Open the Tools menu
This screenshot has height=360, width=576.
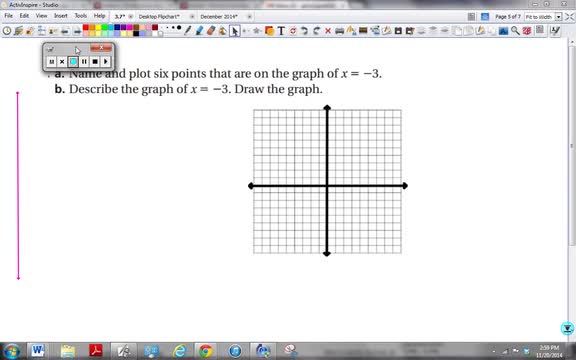(80, 16)
